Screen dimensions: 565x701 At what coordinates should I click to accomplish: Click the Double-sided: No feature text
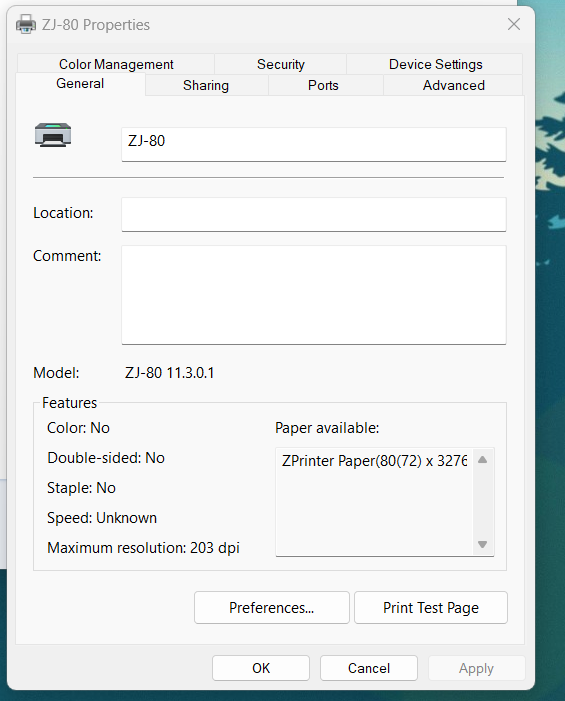[x=106, y=458]
